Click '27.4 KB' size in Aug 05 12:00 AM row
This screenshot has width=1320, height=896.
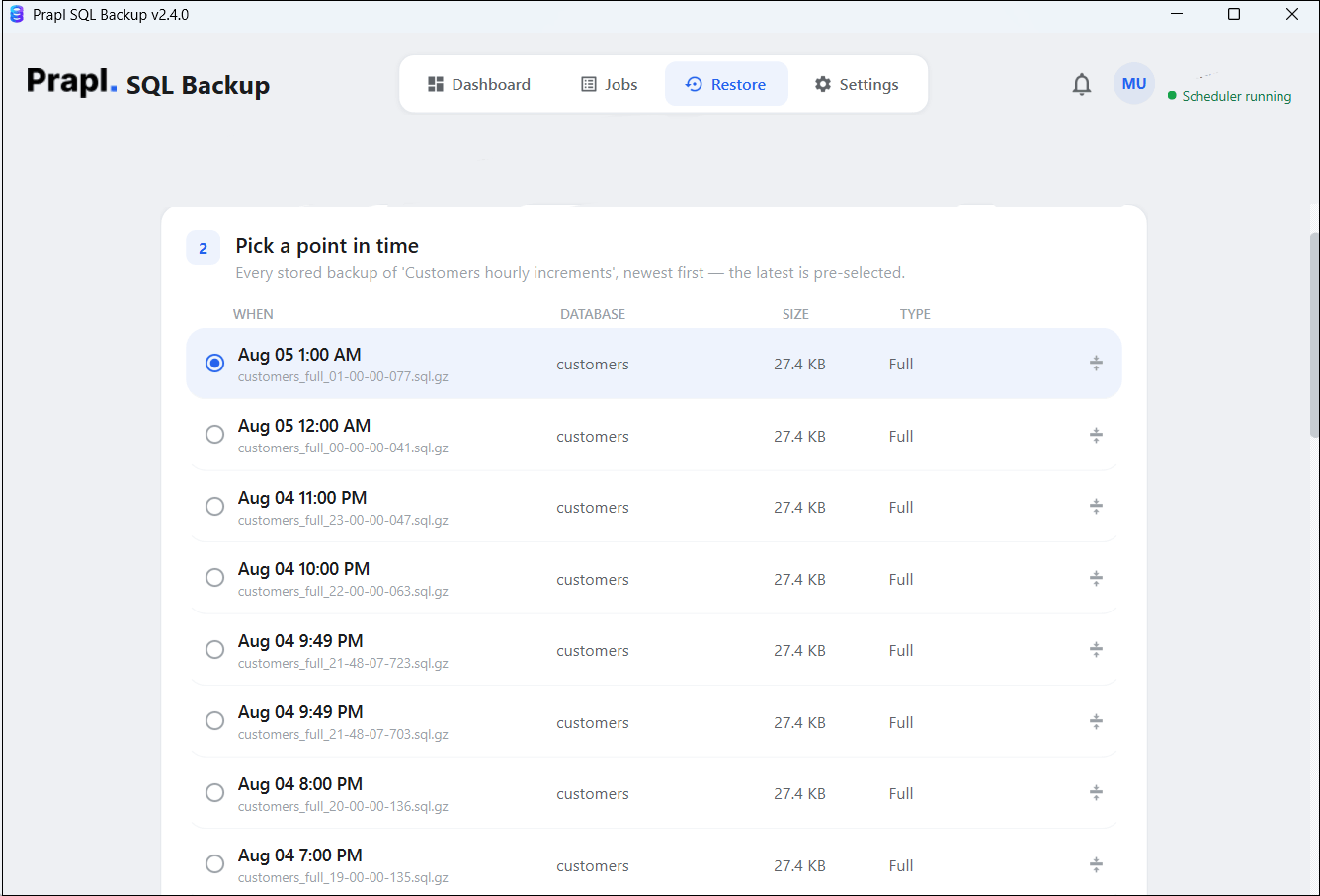[799, 436]
